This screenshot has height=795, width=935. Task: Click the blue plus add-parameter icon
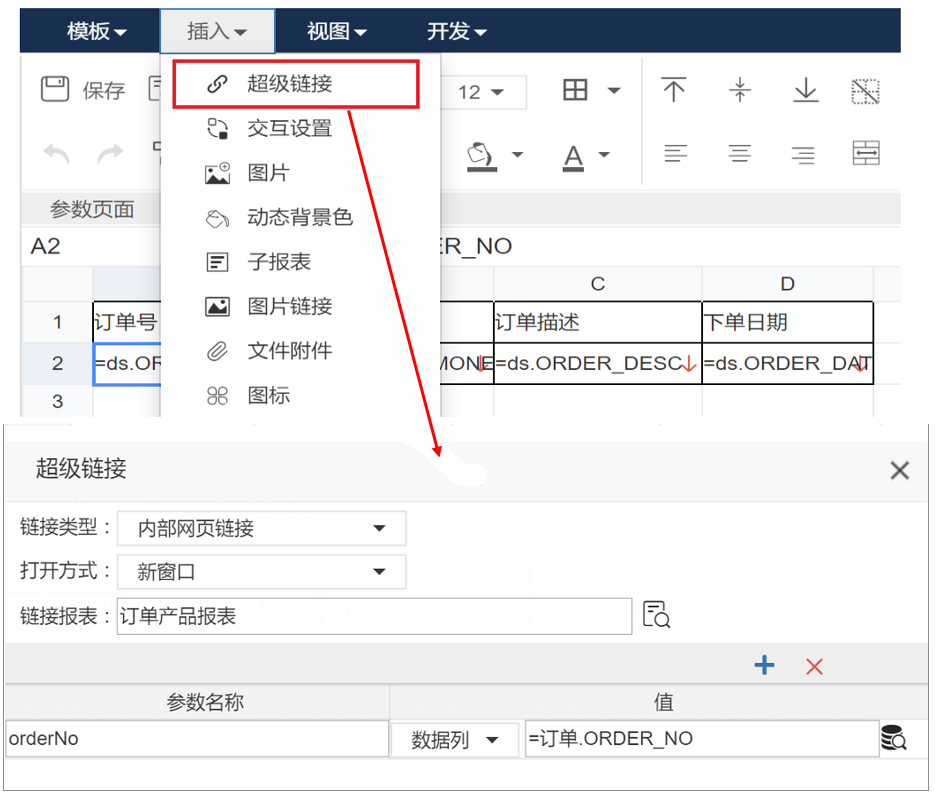pos(764,665)
